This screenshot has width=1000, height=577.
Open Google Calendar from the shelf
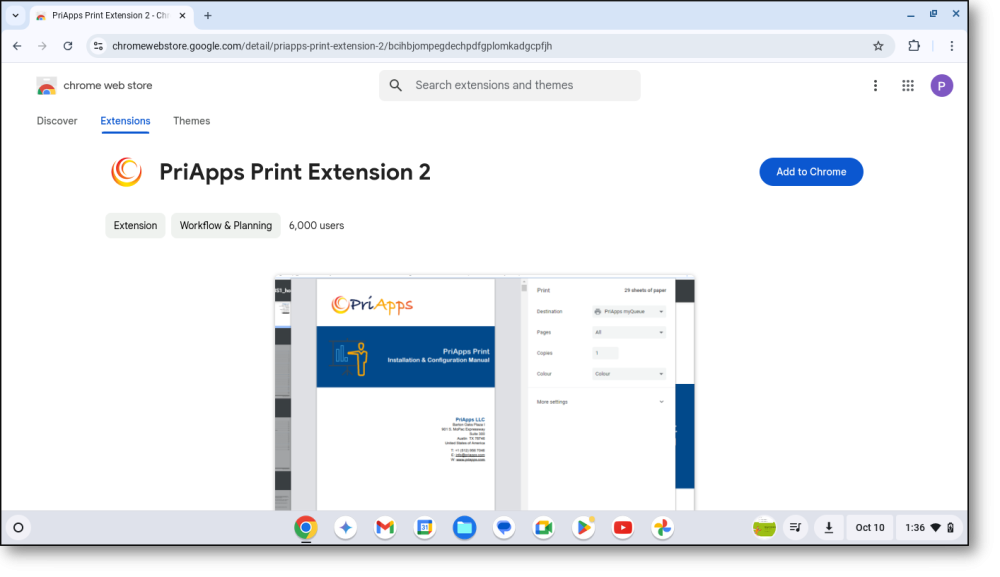tap(424, 527)
